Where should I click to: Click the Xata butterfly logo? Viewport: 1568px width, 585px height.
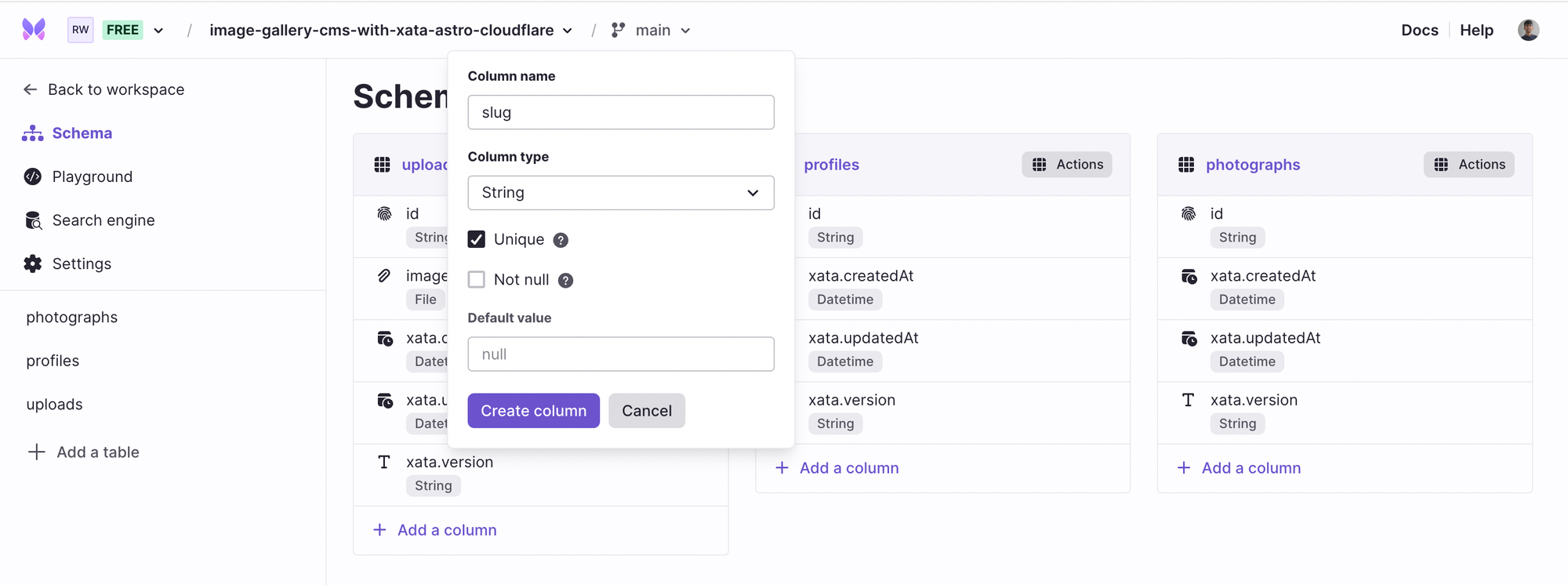point(34,30)
